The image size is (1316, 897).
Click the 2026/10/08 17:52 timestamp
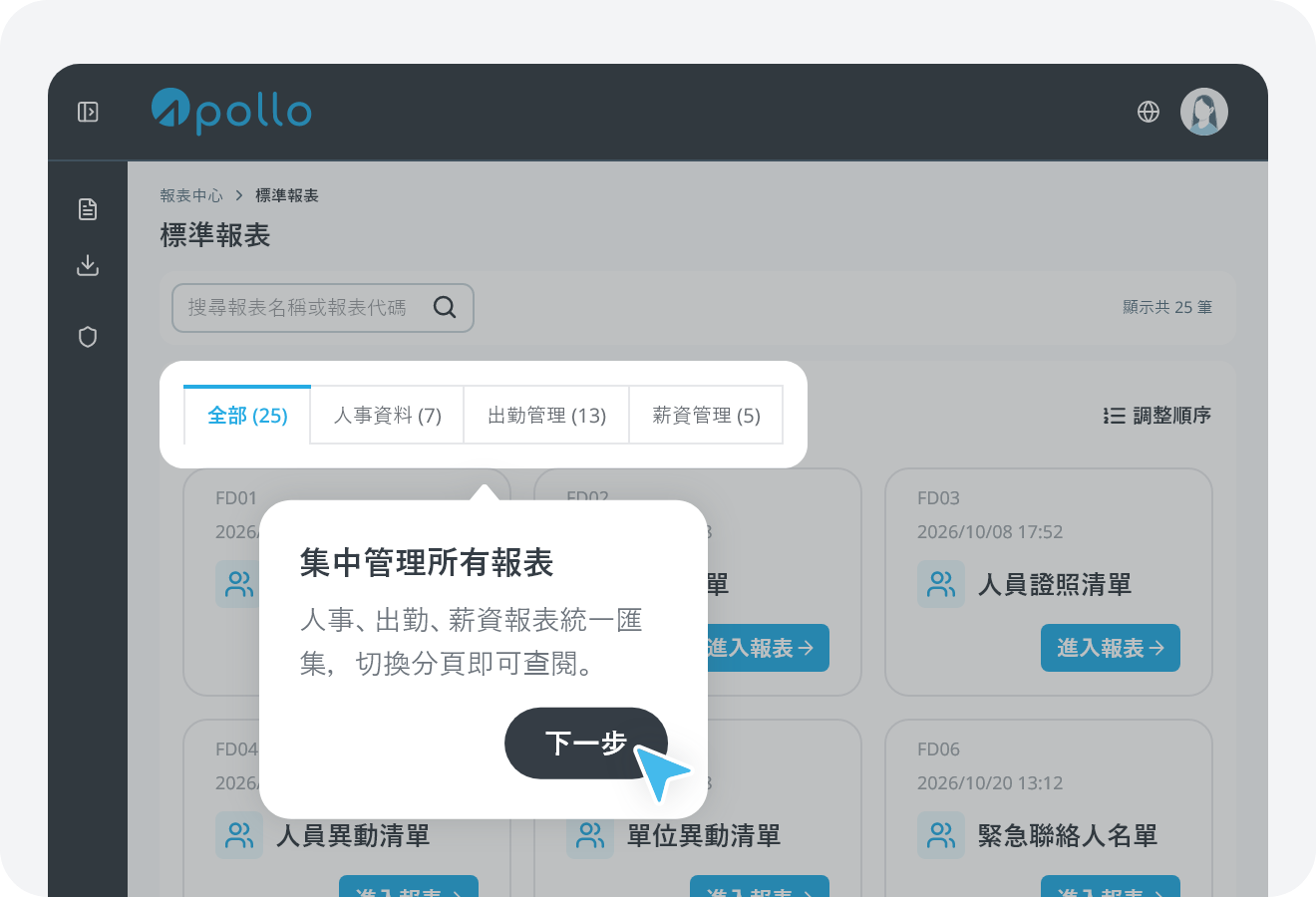point(990,532)
